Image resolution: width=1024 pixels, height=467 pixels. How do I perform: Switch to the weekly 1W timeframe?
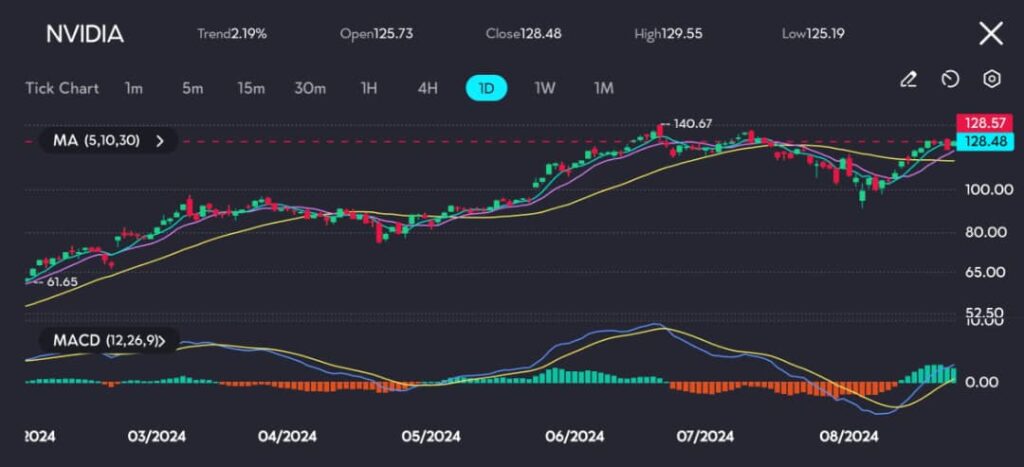544,88
